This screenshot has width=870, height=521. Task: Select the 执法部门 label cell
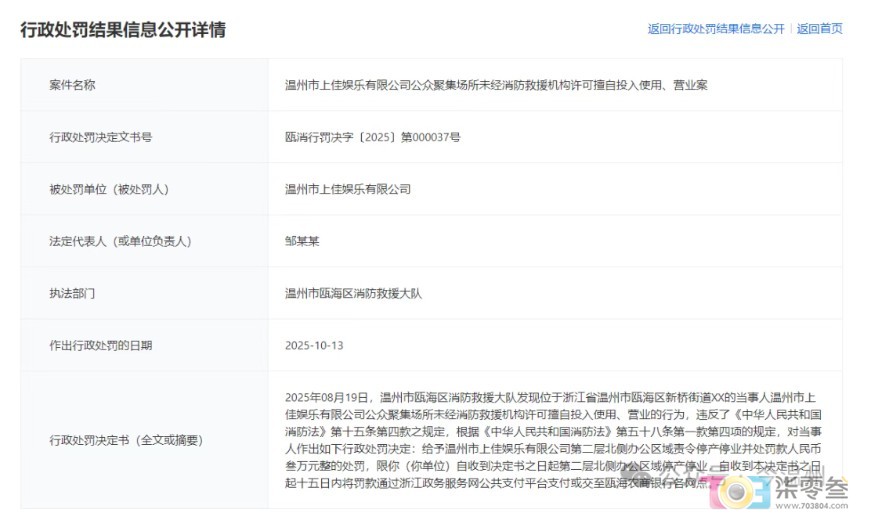73,294
